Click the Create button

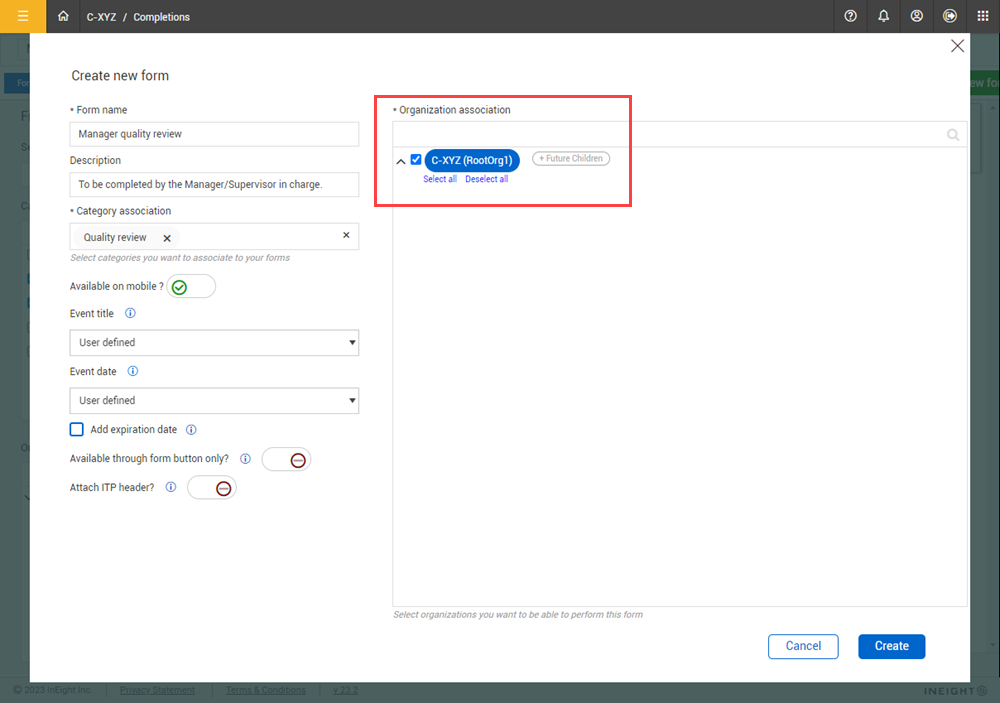pos(891,646)
